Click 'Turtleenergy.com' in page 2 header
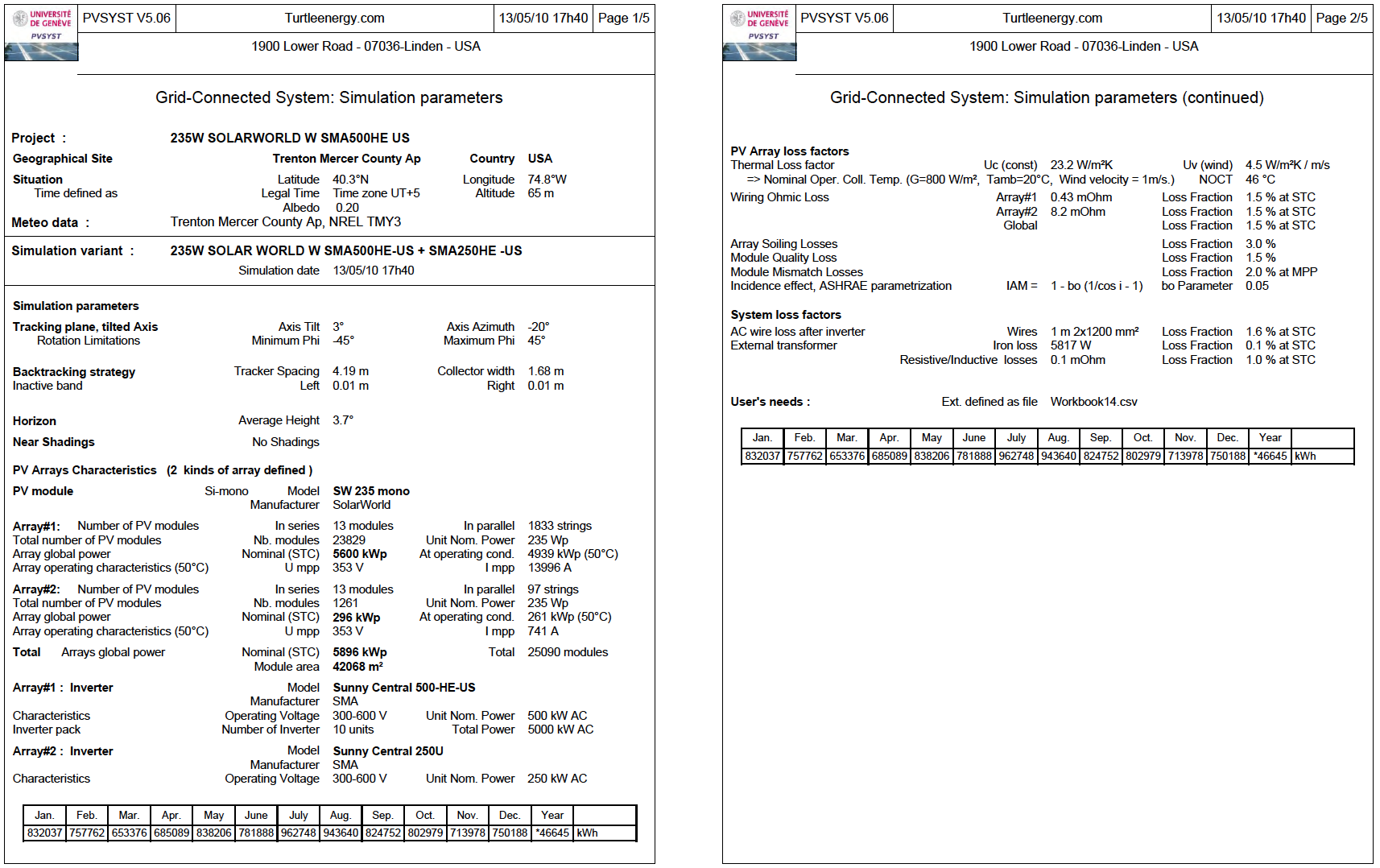Viewport: 1380px width, 868px height. pos(1052,18)
